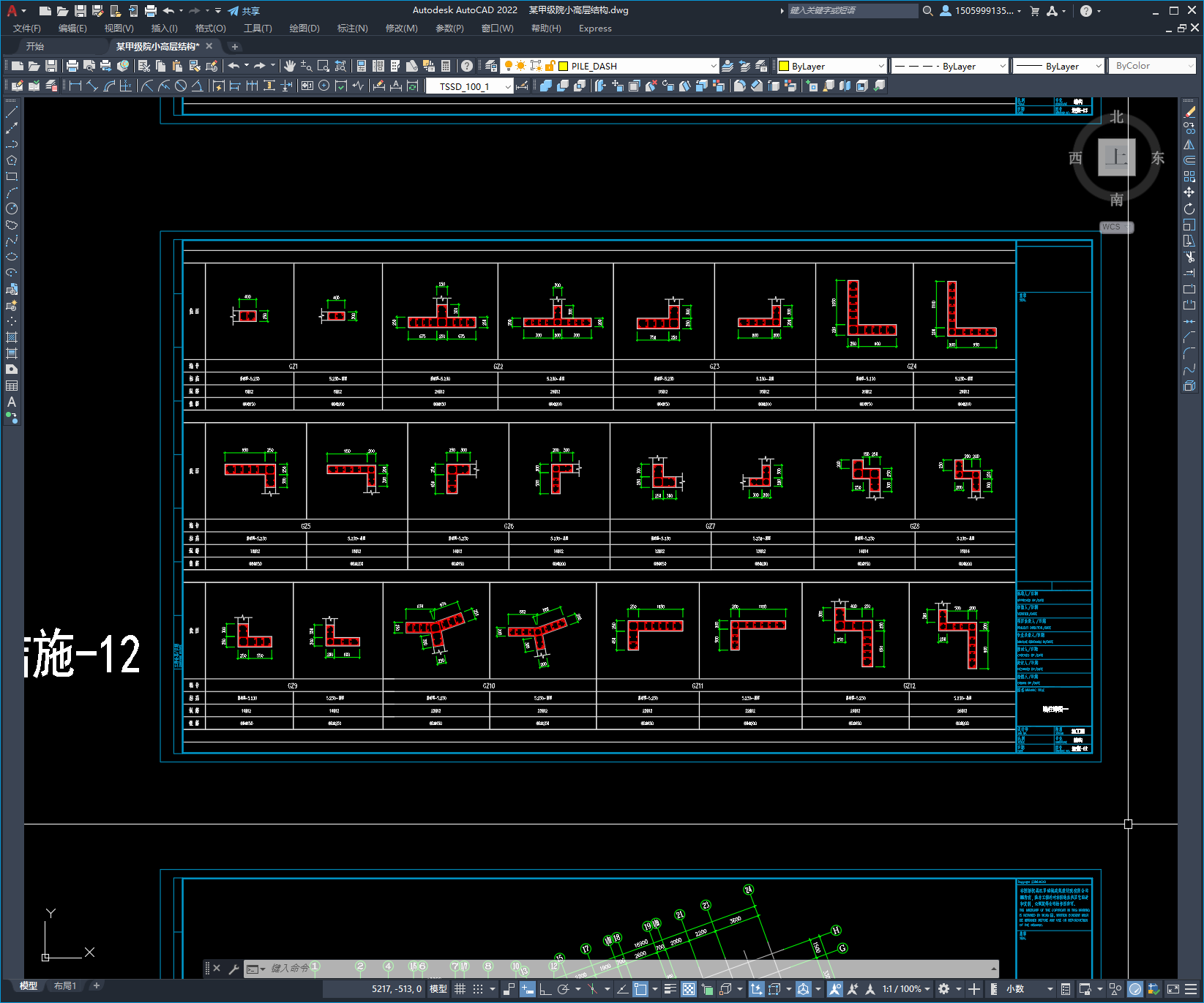Switch to the 布局1 layout tab
This screenshot has height=1003, width=1204.
[65, 986]
